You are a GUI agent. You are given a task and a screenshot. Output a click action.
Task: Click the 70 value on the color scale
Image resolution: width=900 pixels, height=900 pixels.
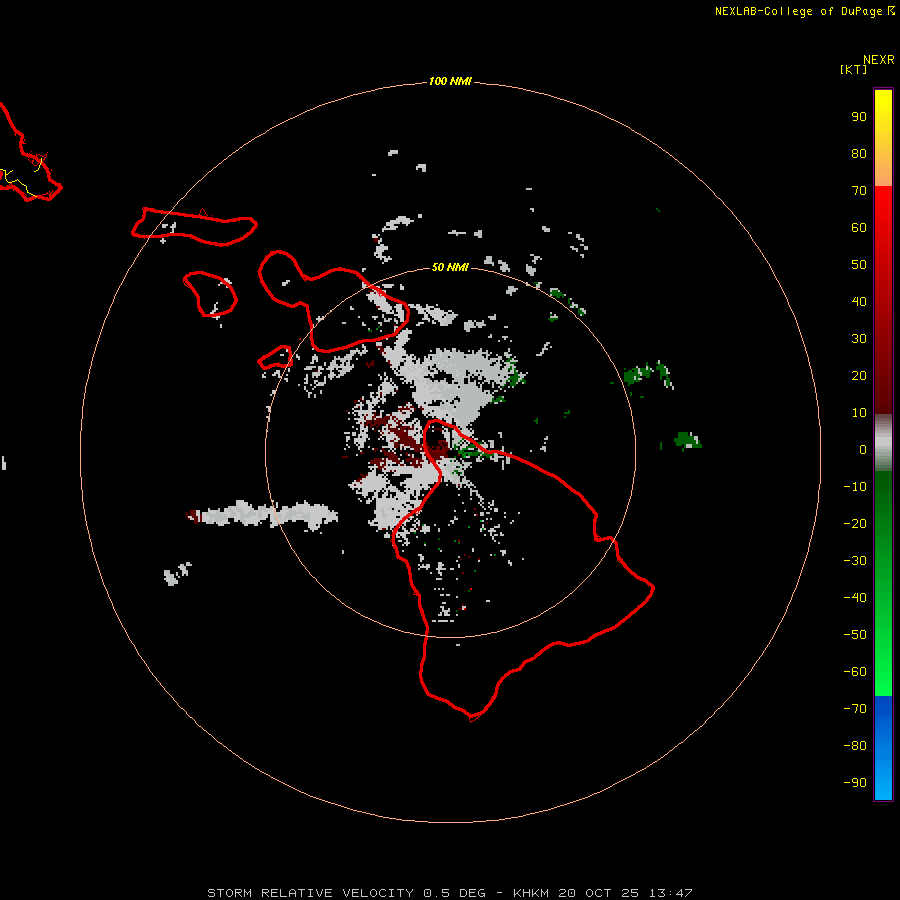coord(859,191)
